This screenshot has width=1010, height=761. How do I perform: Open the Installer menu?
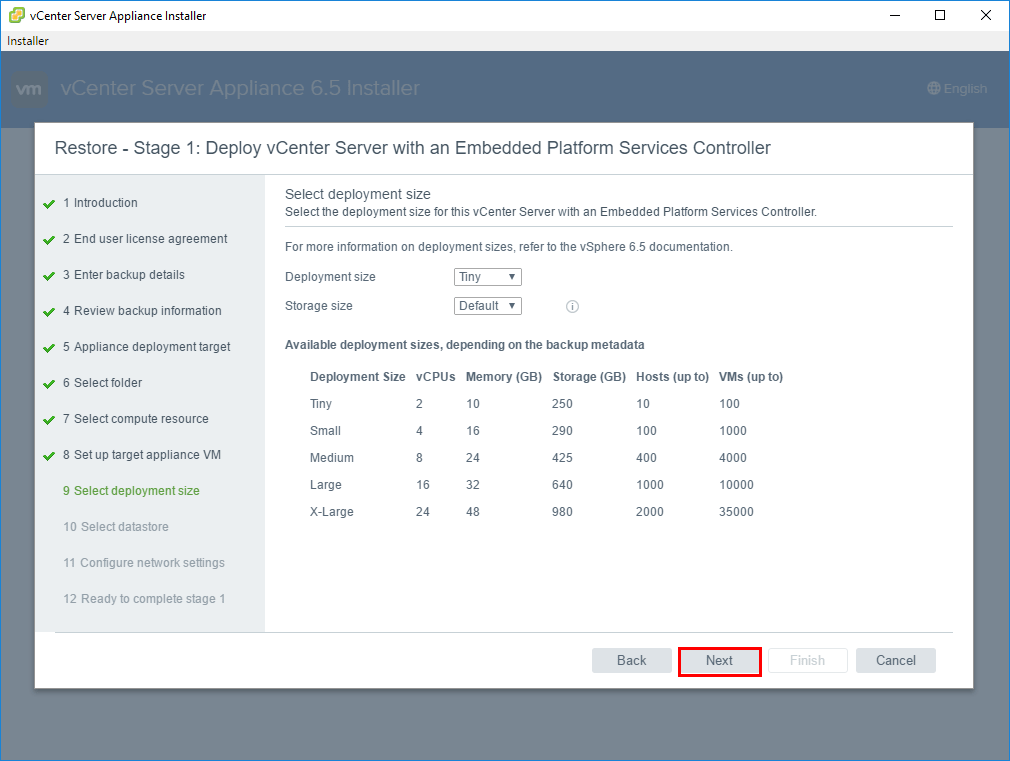pyautogui.click(x=28, y=41)
